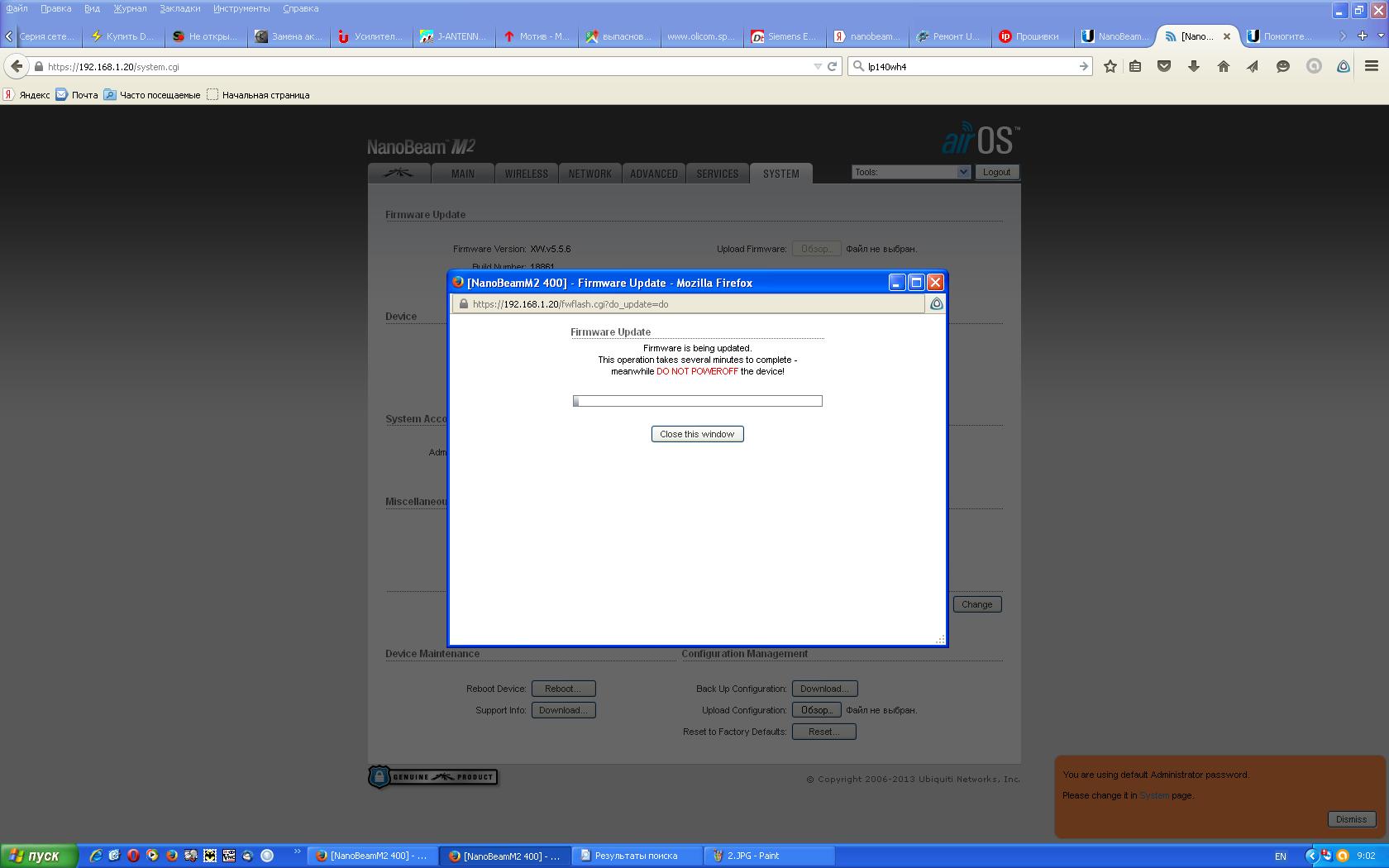Image resolution: width=1389 pixels, height=868 pixels.
Task: Dismiss the default password warning
Action: point(1351,819)
